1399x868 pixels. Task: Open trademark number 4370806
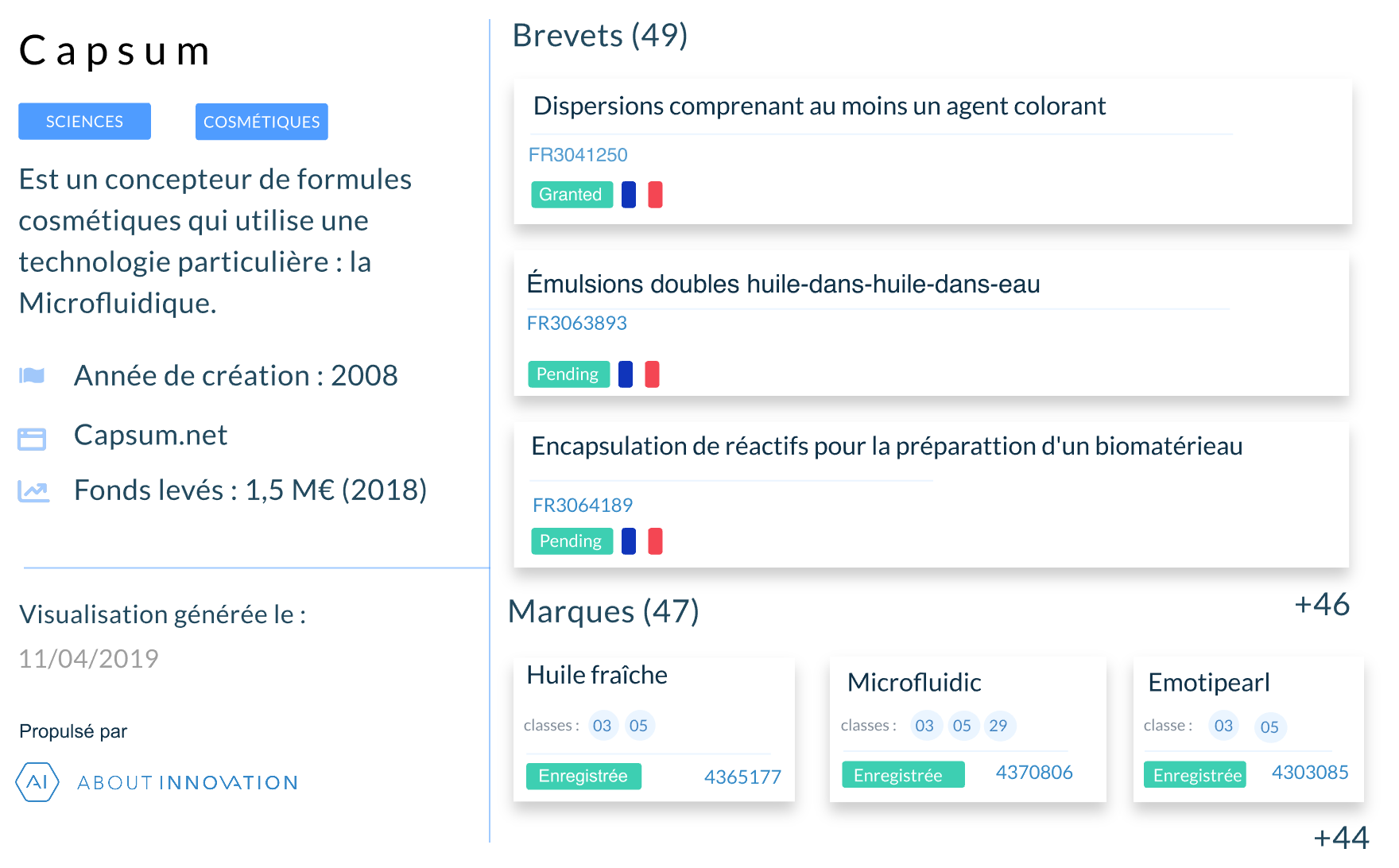coord(1034,773)
